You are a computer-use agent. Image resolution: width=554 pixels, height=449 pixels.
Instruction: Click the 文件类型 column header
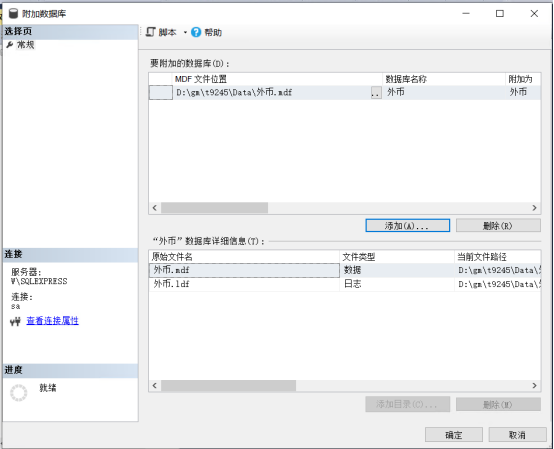click(397, 257)
